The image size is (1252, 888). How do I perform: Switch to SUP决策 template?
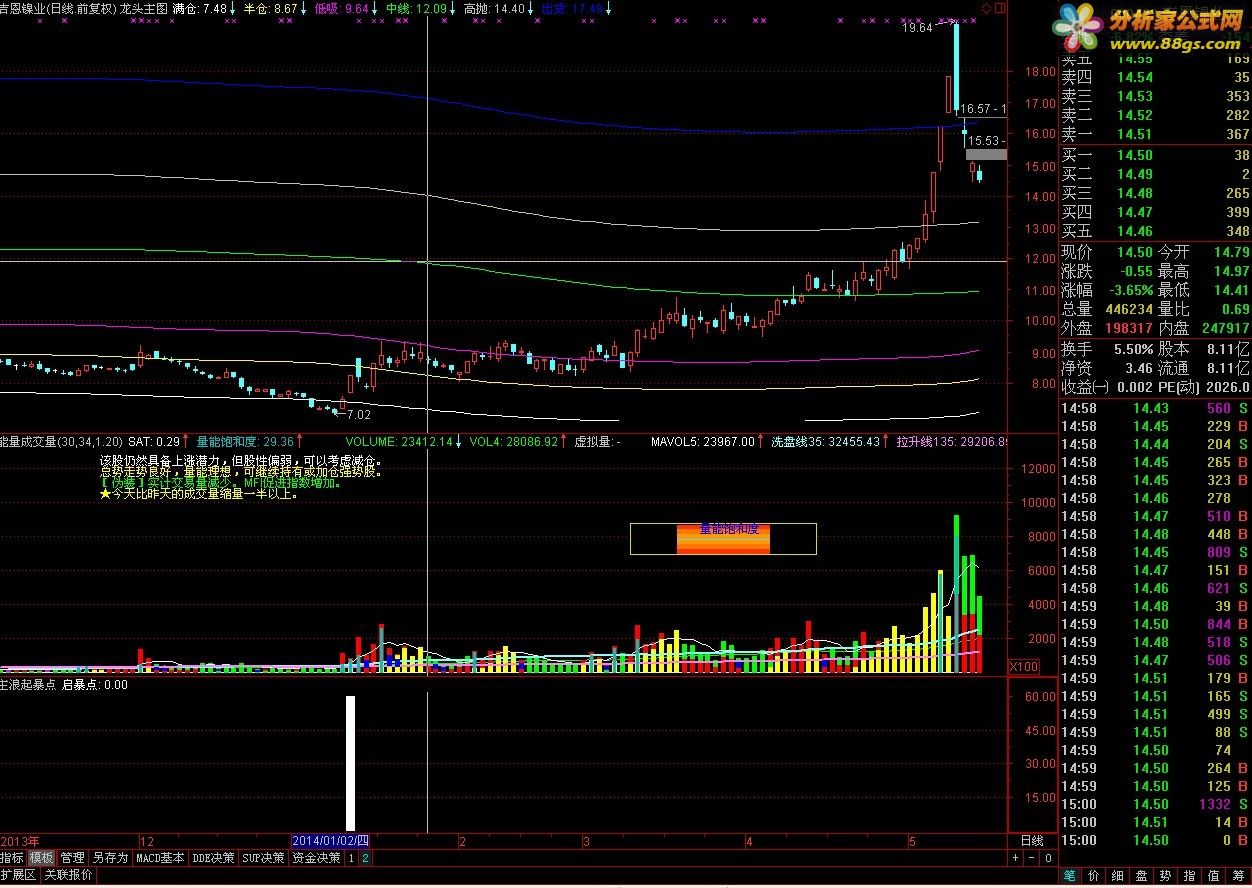click(265, 857)
